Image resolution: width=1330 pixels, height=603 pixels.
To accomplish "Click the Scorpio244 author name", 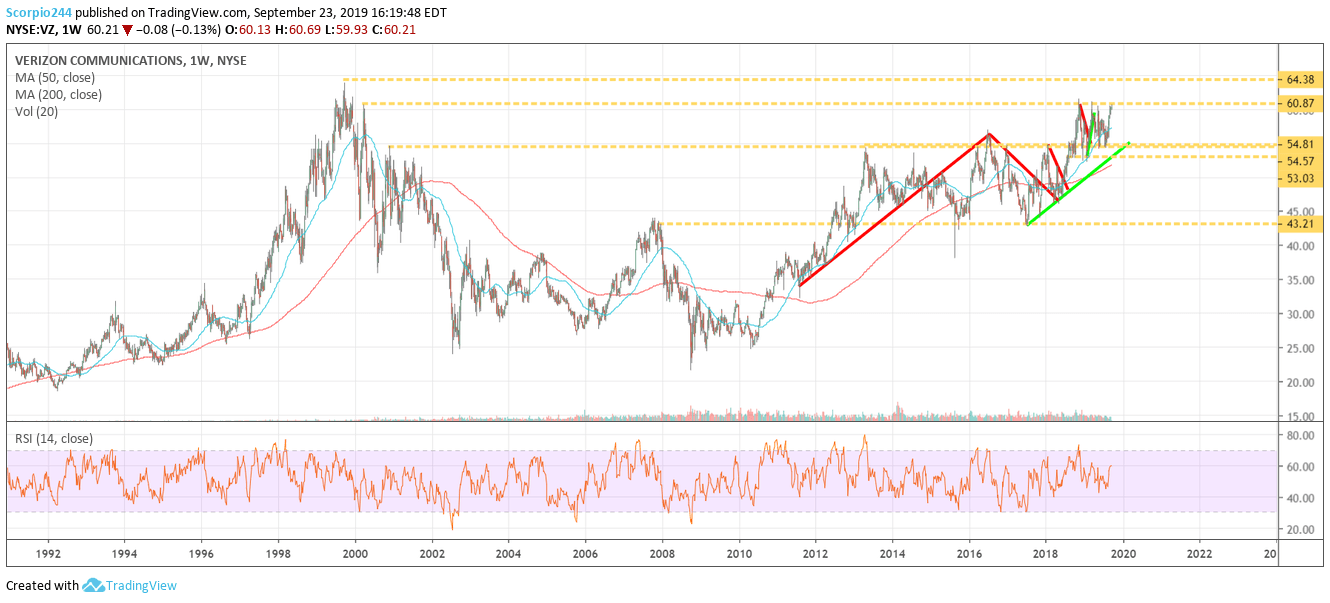I will pyautogui.click(x=38, y=13).
